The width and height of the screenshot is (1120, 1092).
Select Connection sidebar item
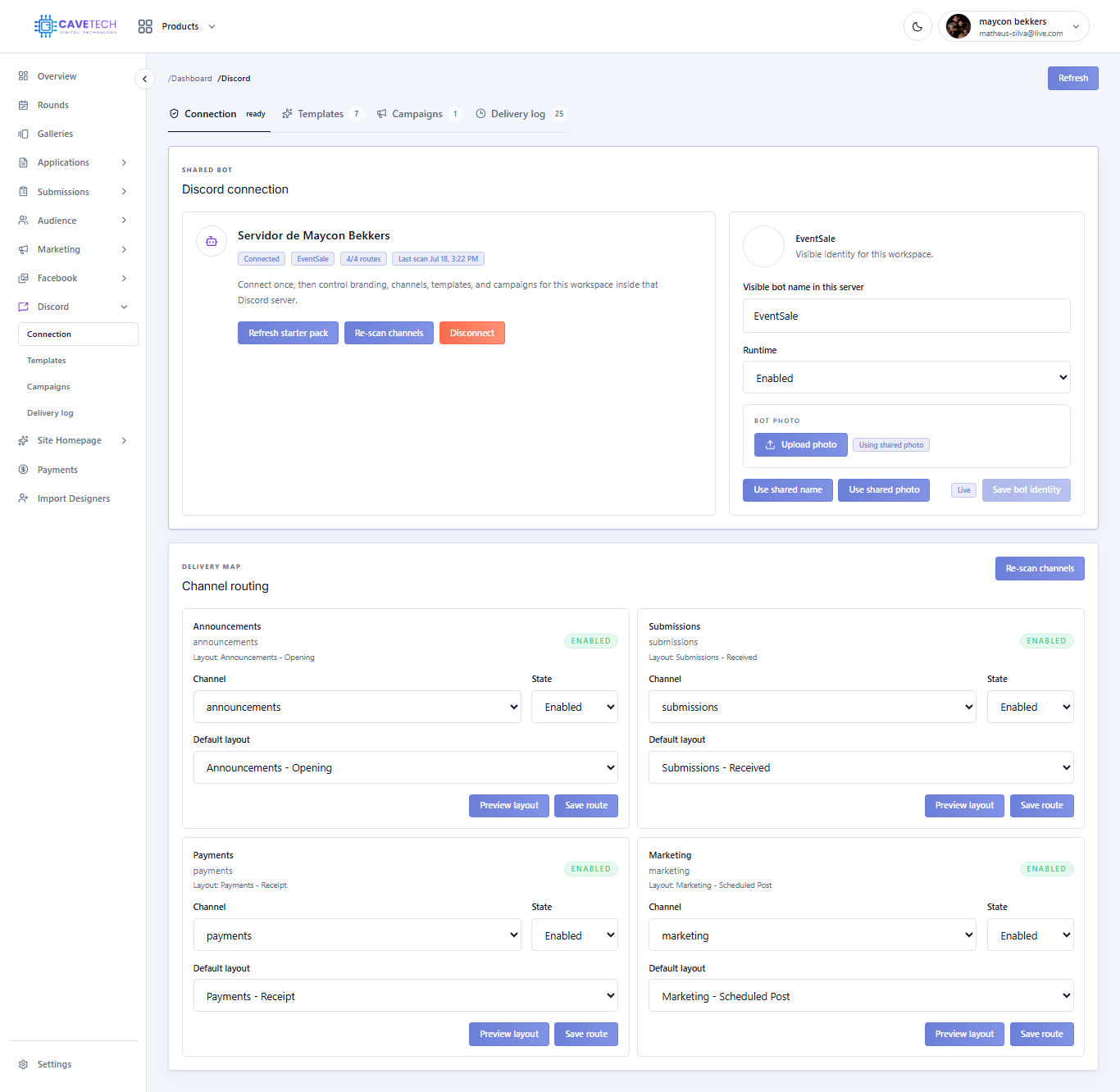coord(78,334)
